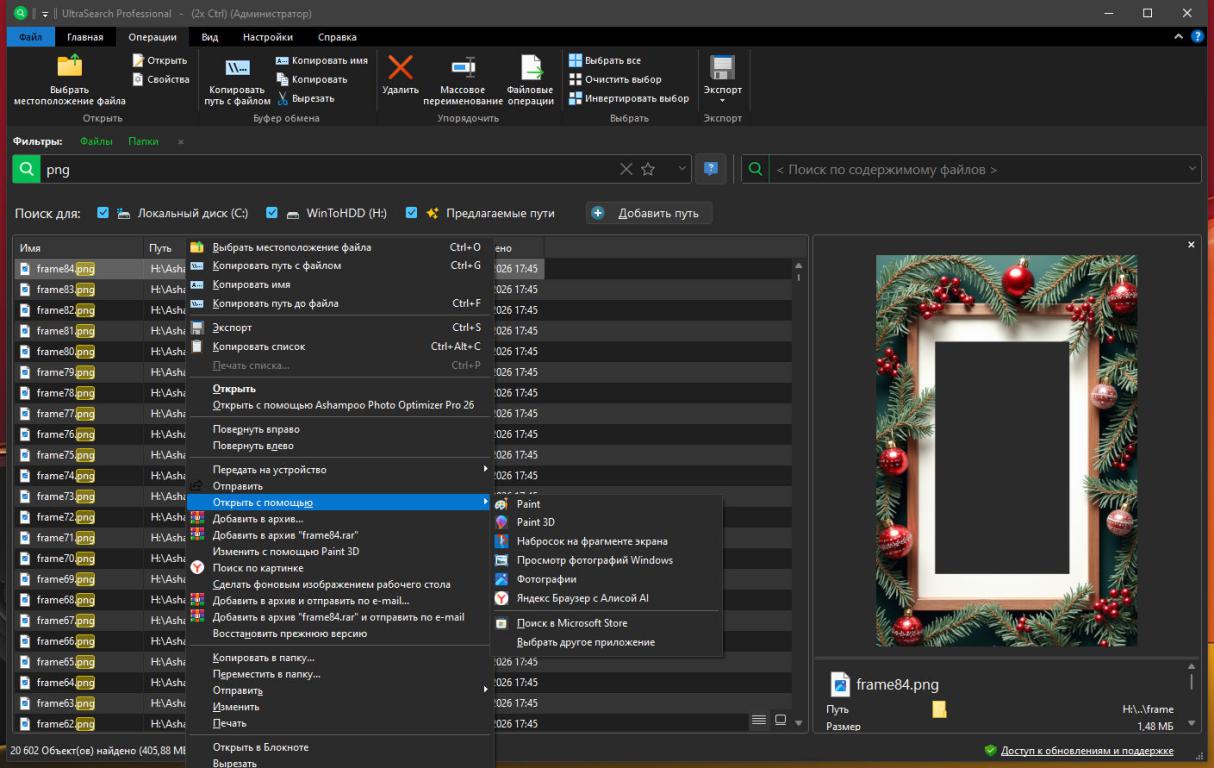The image size is (1214, 768).
Task: Click the favorites star icon in search bar
Action: (x=648, y=170)
